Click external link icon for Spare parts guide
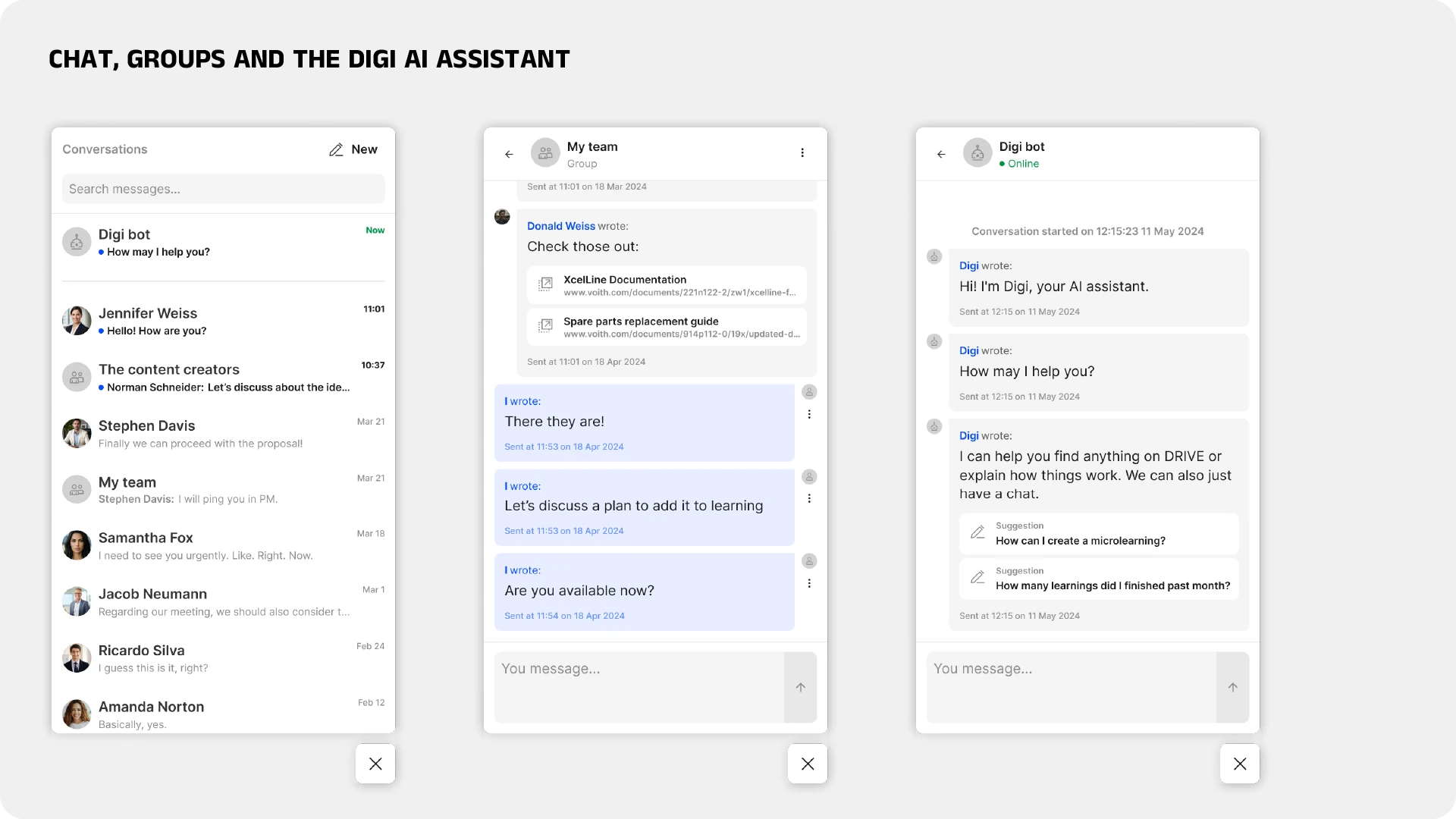 545,326
